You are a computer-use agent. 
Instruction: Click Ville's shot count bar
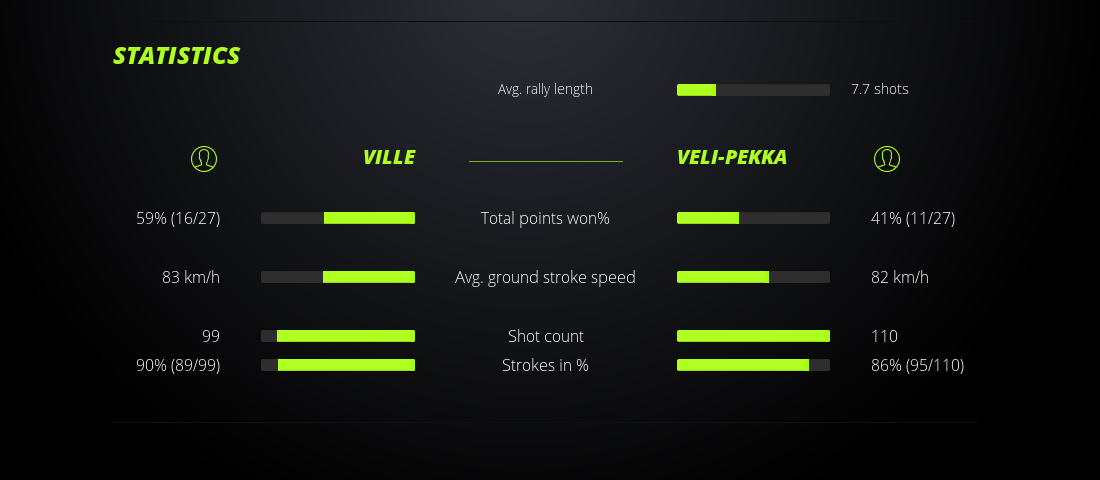point(338,336)
